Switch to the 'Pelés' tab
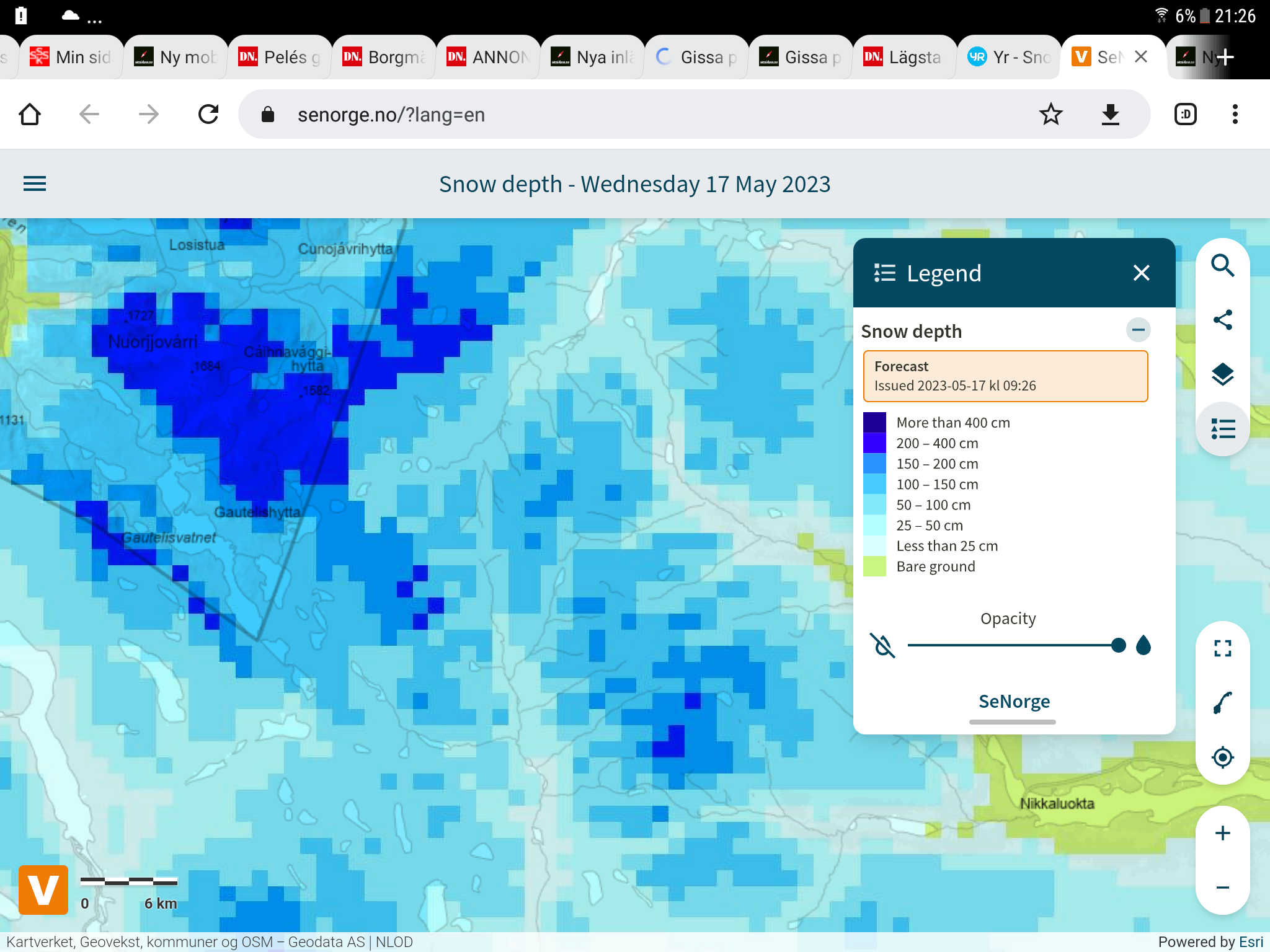The width and height of the screenshot is (1270, 952). click(280, 57)
